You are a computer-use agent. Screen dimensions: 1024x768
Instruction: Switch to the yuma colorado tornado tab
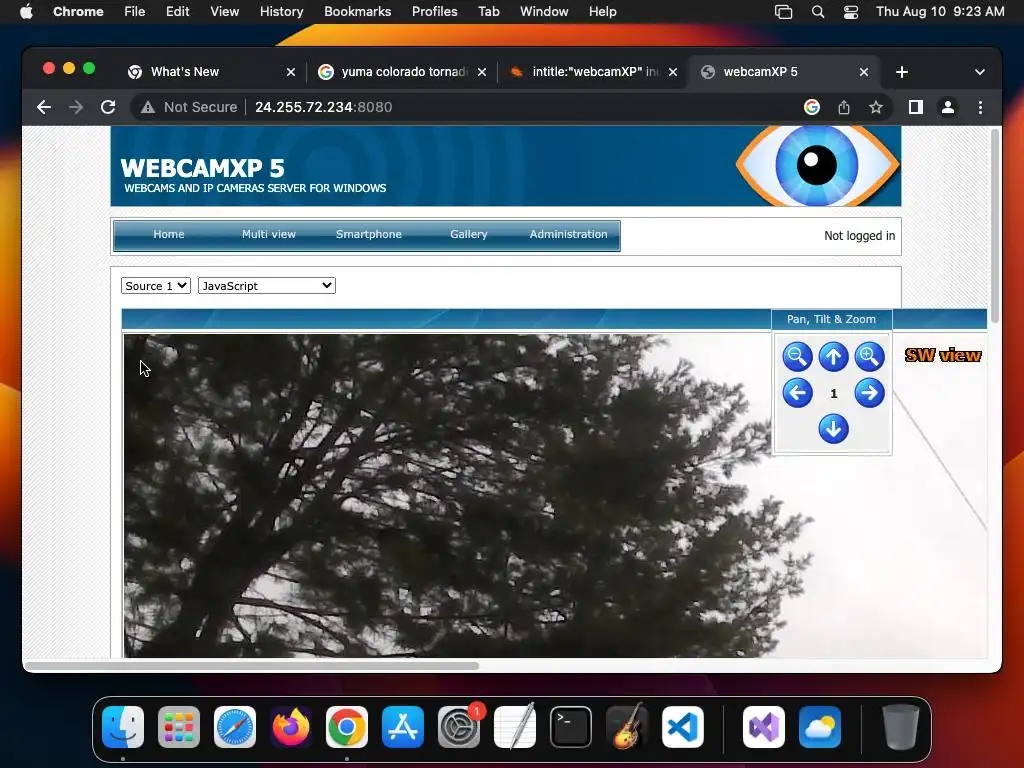402,72
